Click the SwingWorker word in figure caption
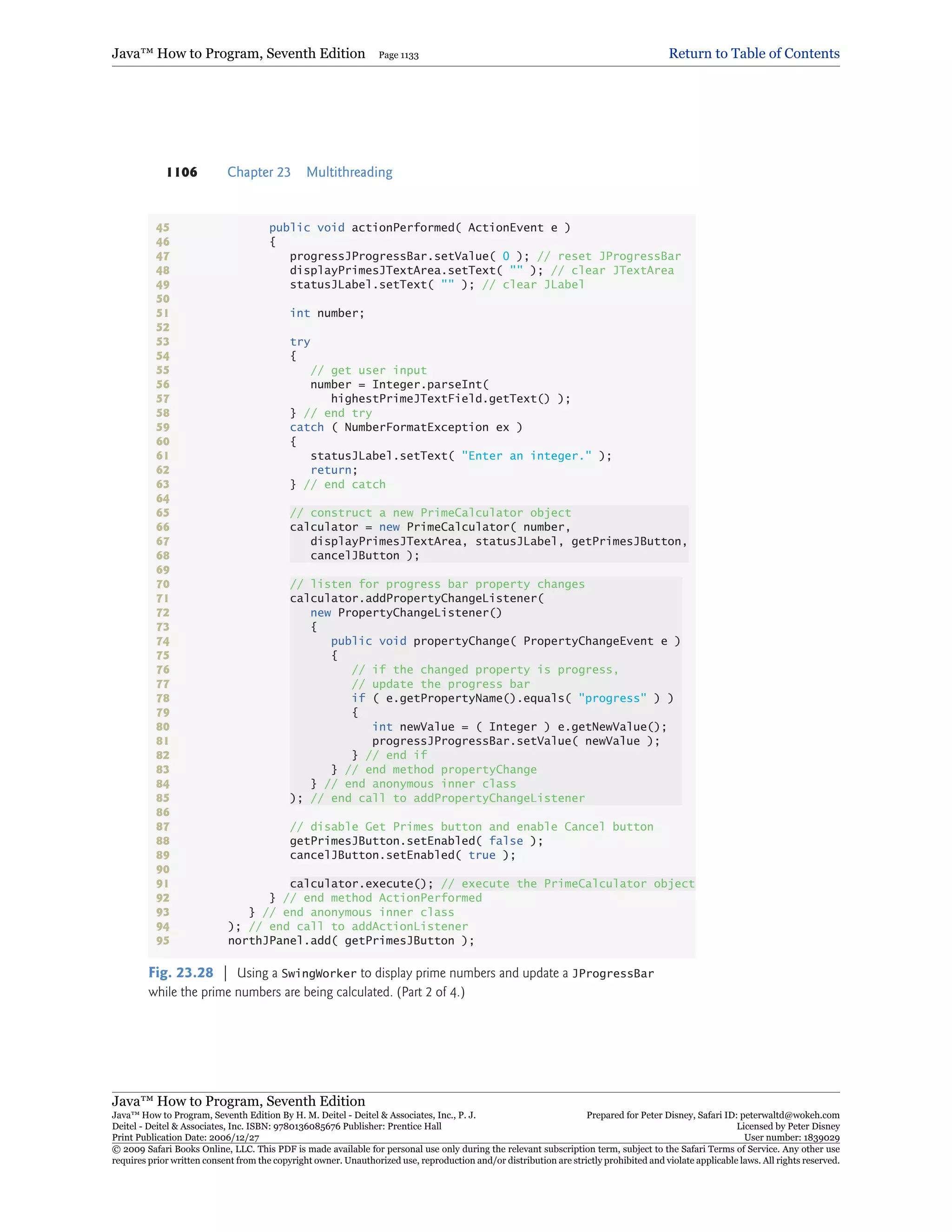The height and width of the screenshot is (1232, 952). coord(318,974)
